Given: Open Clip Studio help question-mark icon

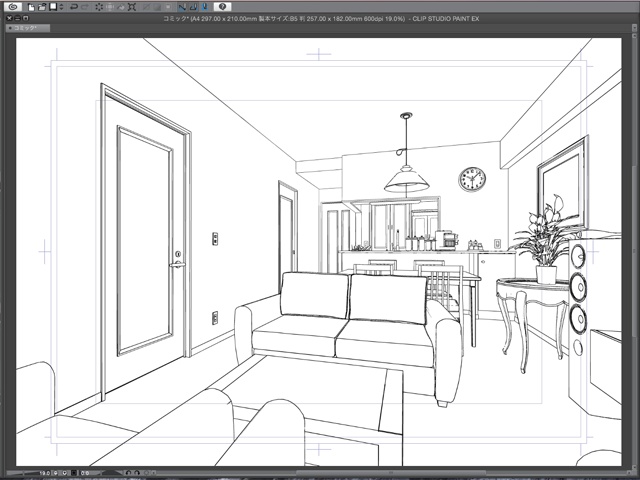Looking at the screenshot, I should (222, 7).
